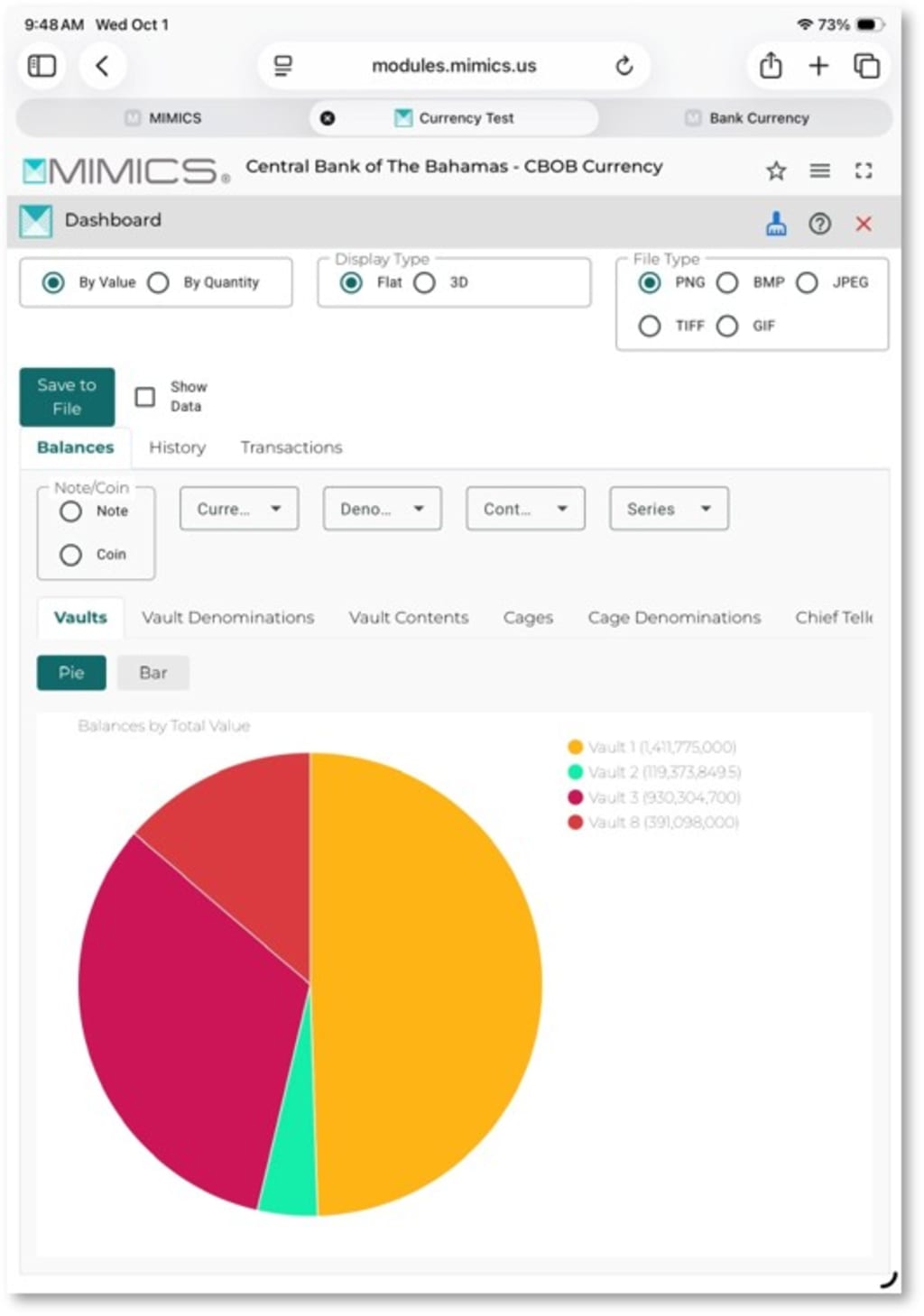Open the Transactions tab

pos(291,447)
